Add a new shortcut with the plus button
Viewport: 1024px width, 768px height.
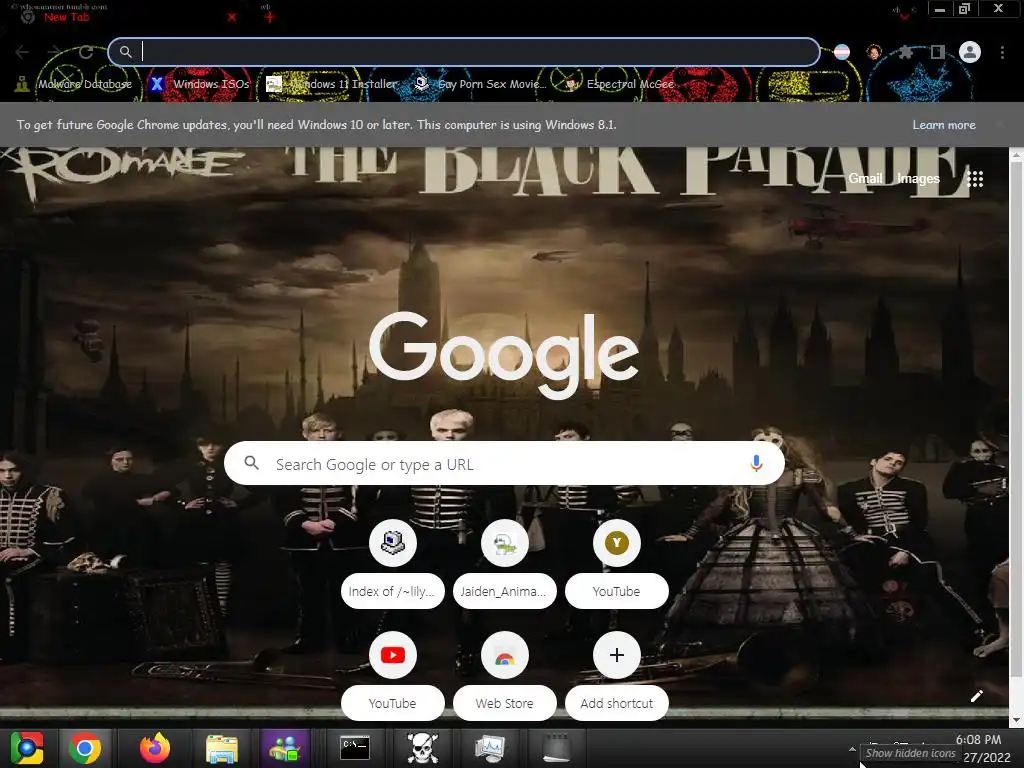click(616, 655)
